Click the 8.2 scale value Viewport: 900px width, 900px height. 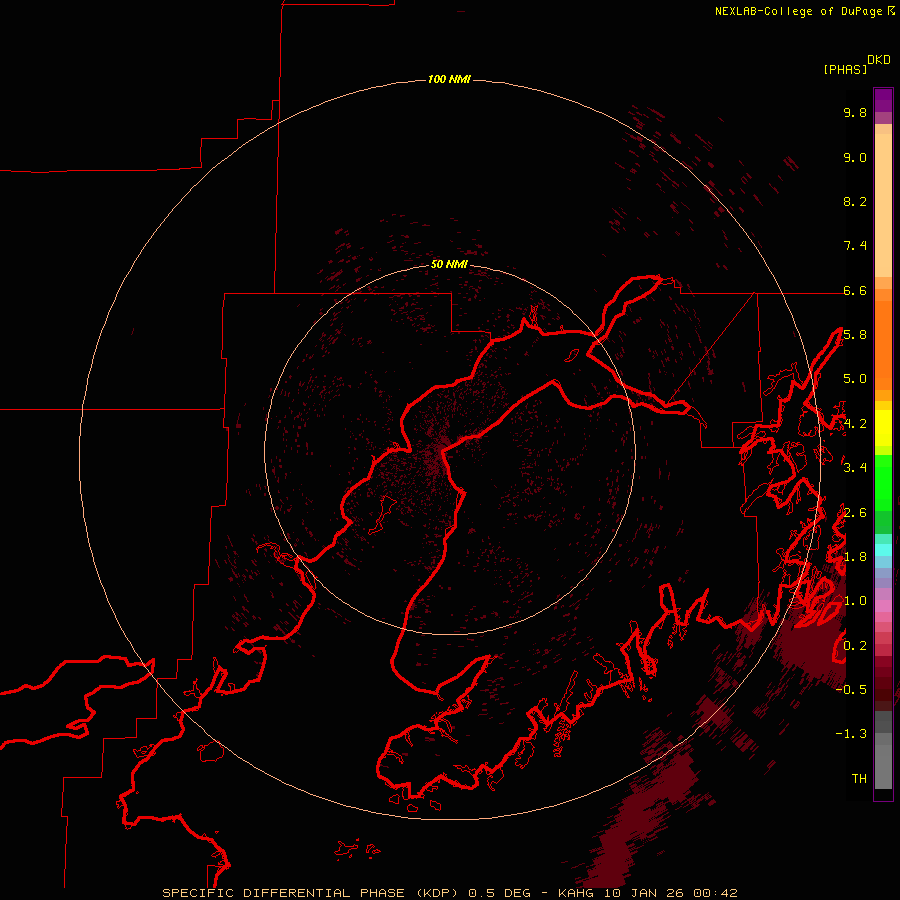tap(855, 201)
